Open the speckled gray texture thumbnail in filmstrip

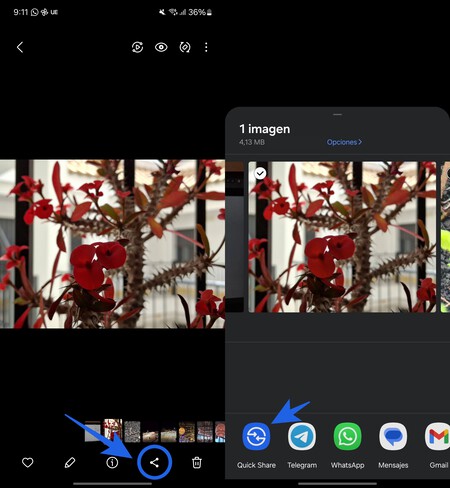(x=132, y=431)
